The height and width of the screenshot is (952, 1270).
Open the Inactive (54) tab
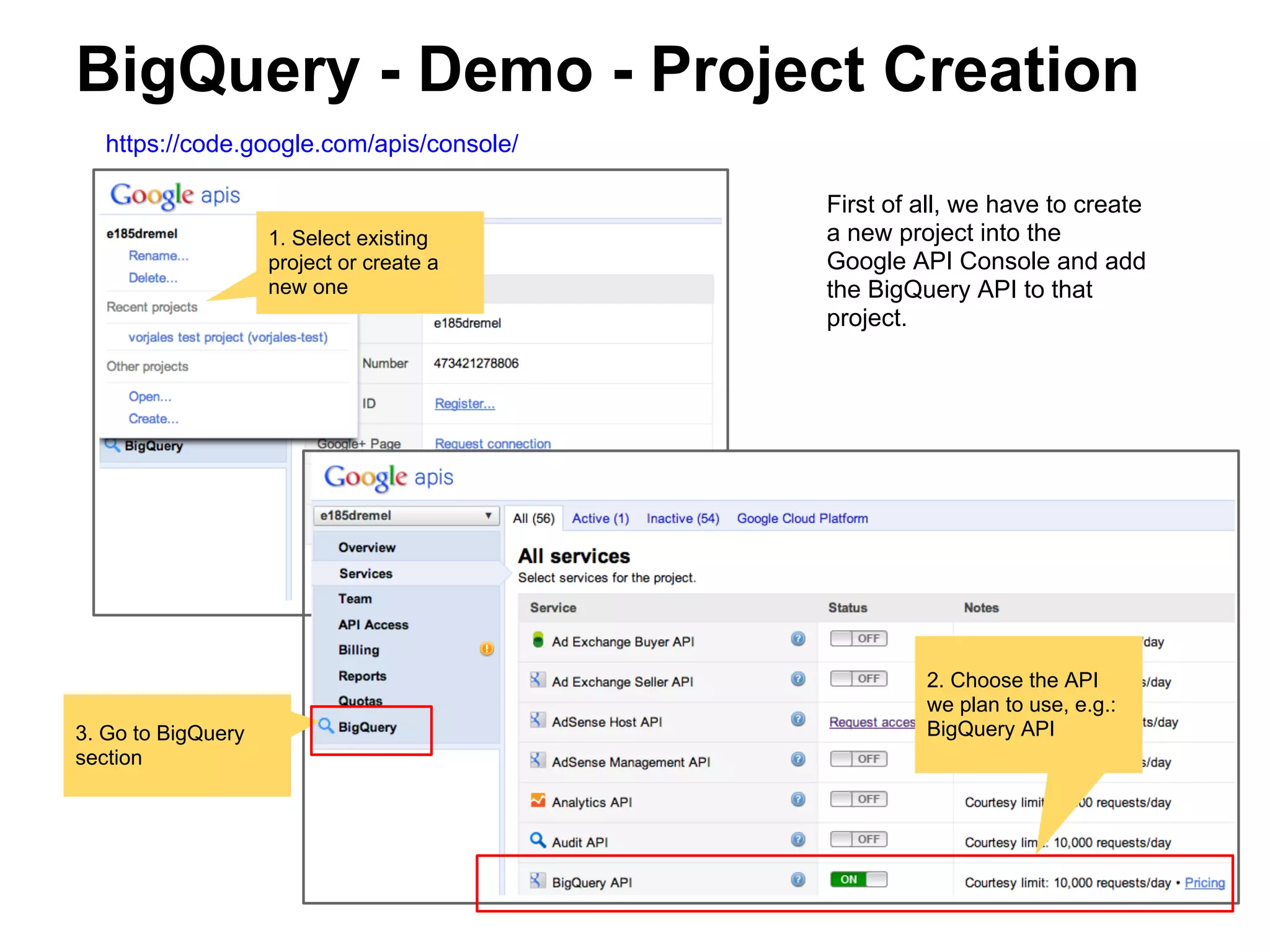click(683, 519)
